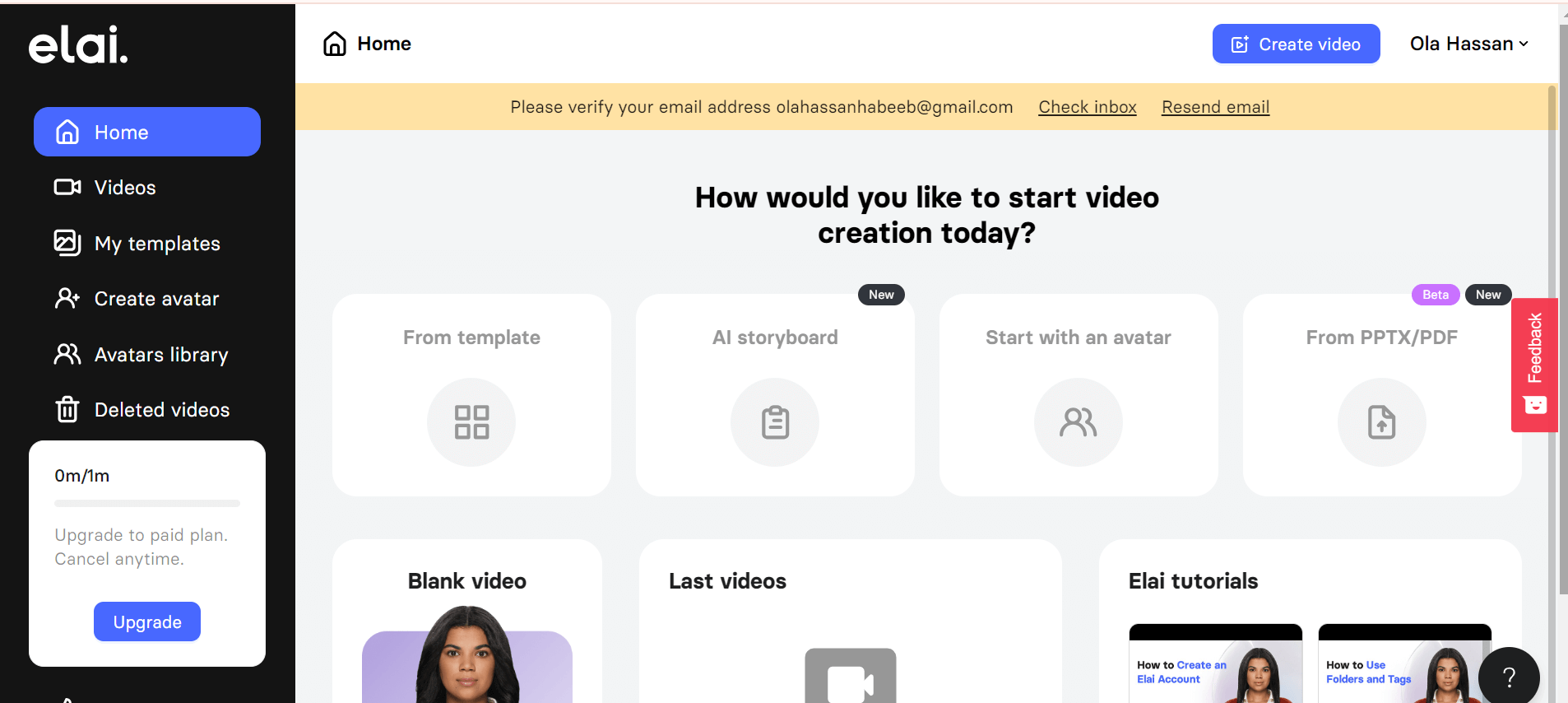
Task: Click the From PPTX/PDF card title
Action: tap(1382, 338)
